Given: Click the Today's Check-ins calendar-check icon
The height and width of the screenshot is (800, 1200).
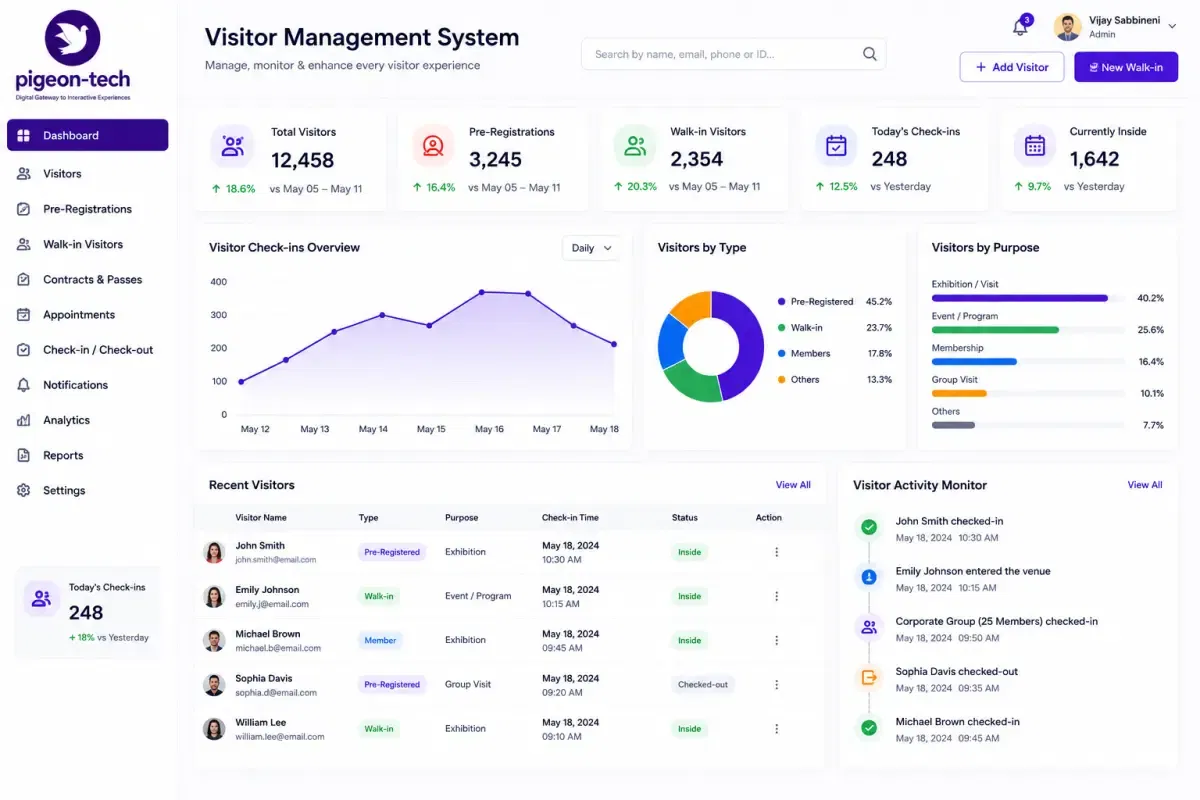Looking at the screenshot, I should tap(836, 146).
